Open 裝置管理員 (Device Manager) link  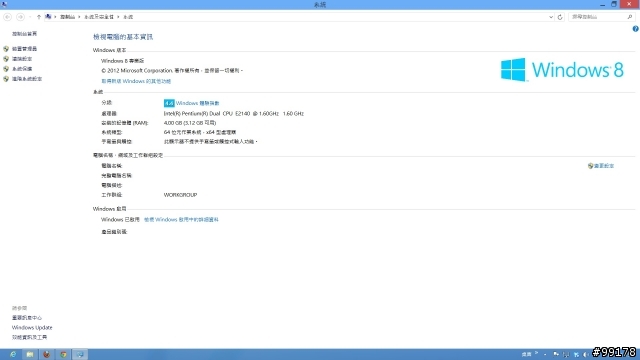click(x=24, y=49)
